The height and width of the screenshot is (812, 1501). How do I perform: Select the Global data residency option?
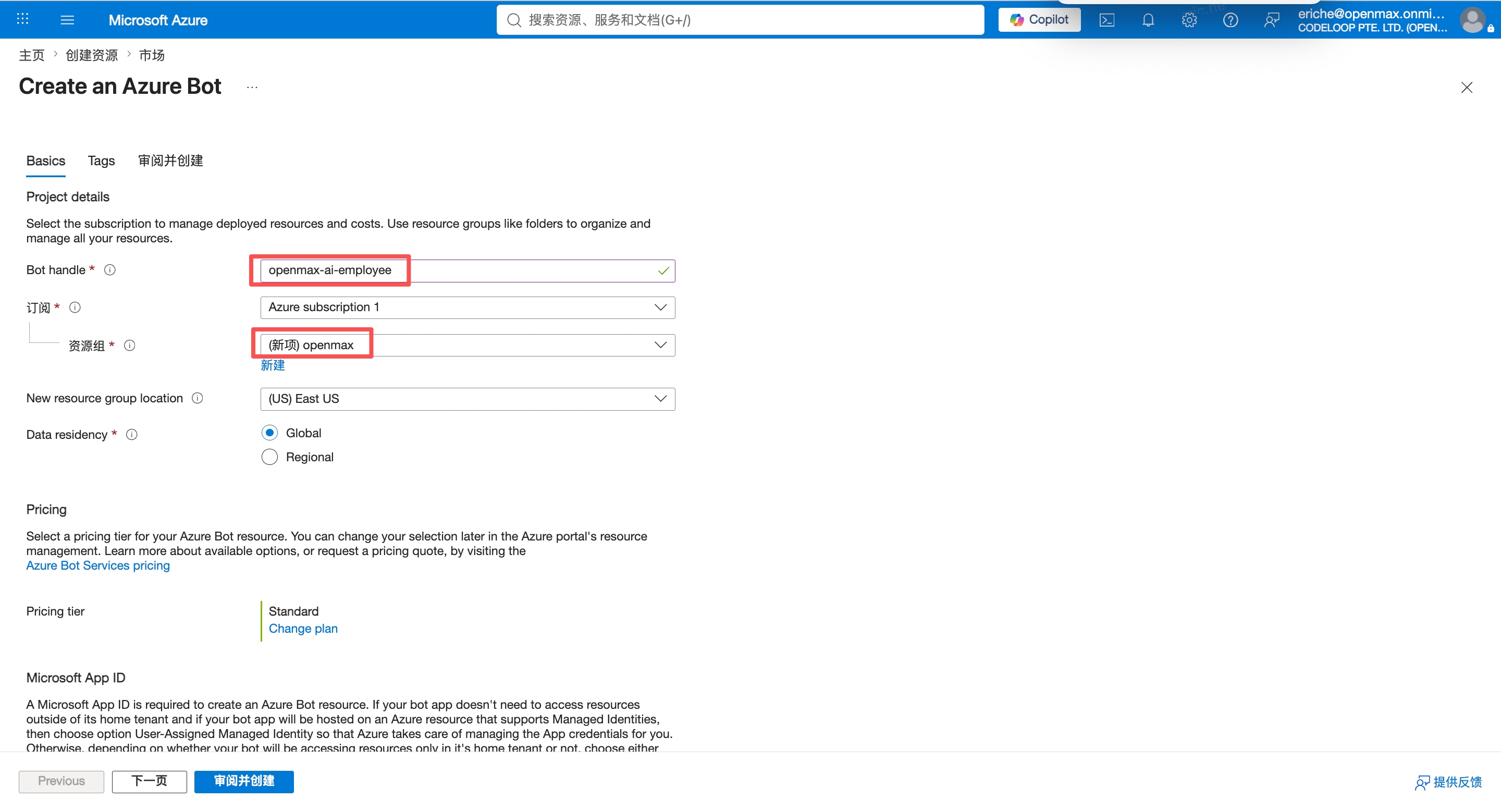269,433
